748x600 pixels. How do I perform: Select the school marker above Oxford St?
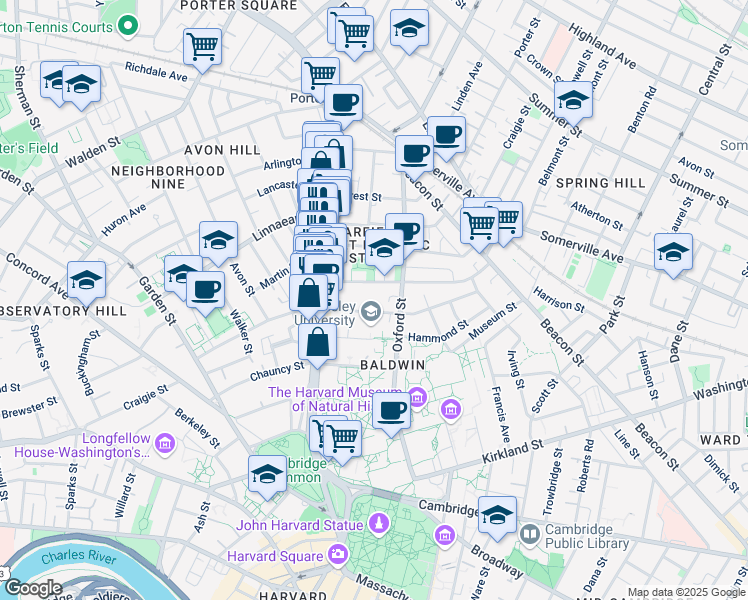(384, 251)
